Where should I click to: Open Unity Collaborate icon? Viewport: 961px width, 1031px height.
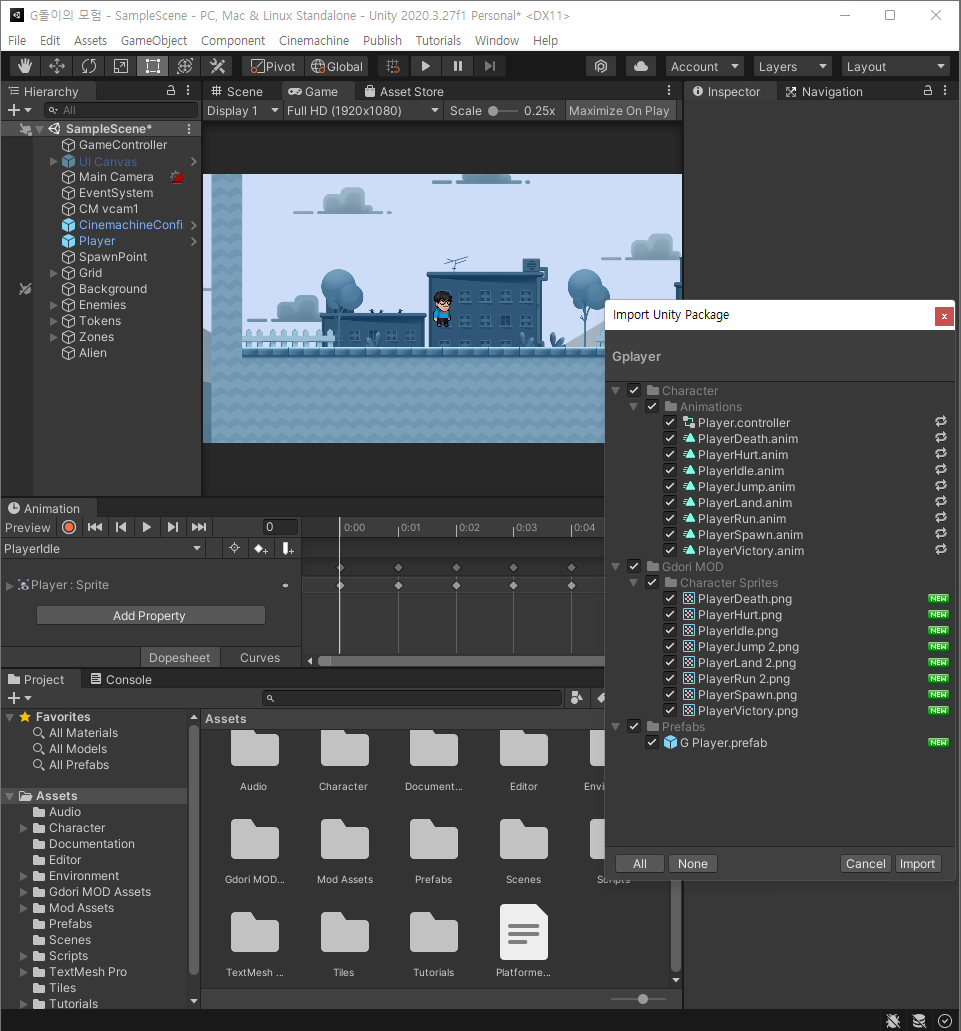(601, 66)
